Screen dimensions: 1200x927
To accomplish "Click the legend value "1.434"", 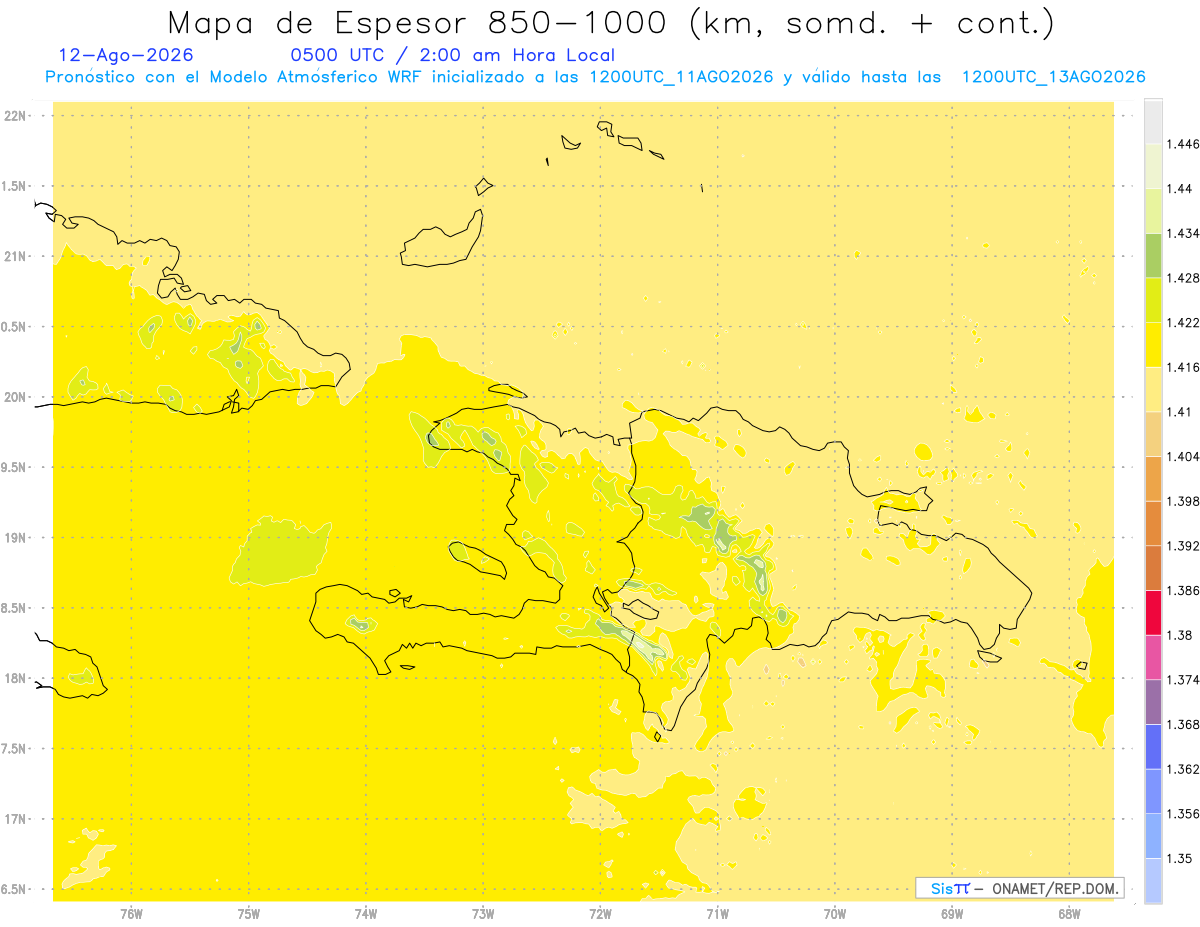I will (x=1183, y=233).
